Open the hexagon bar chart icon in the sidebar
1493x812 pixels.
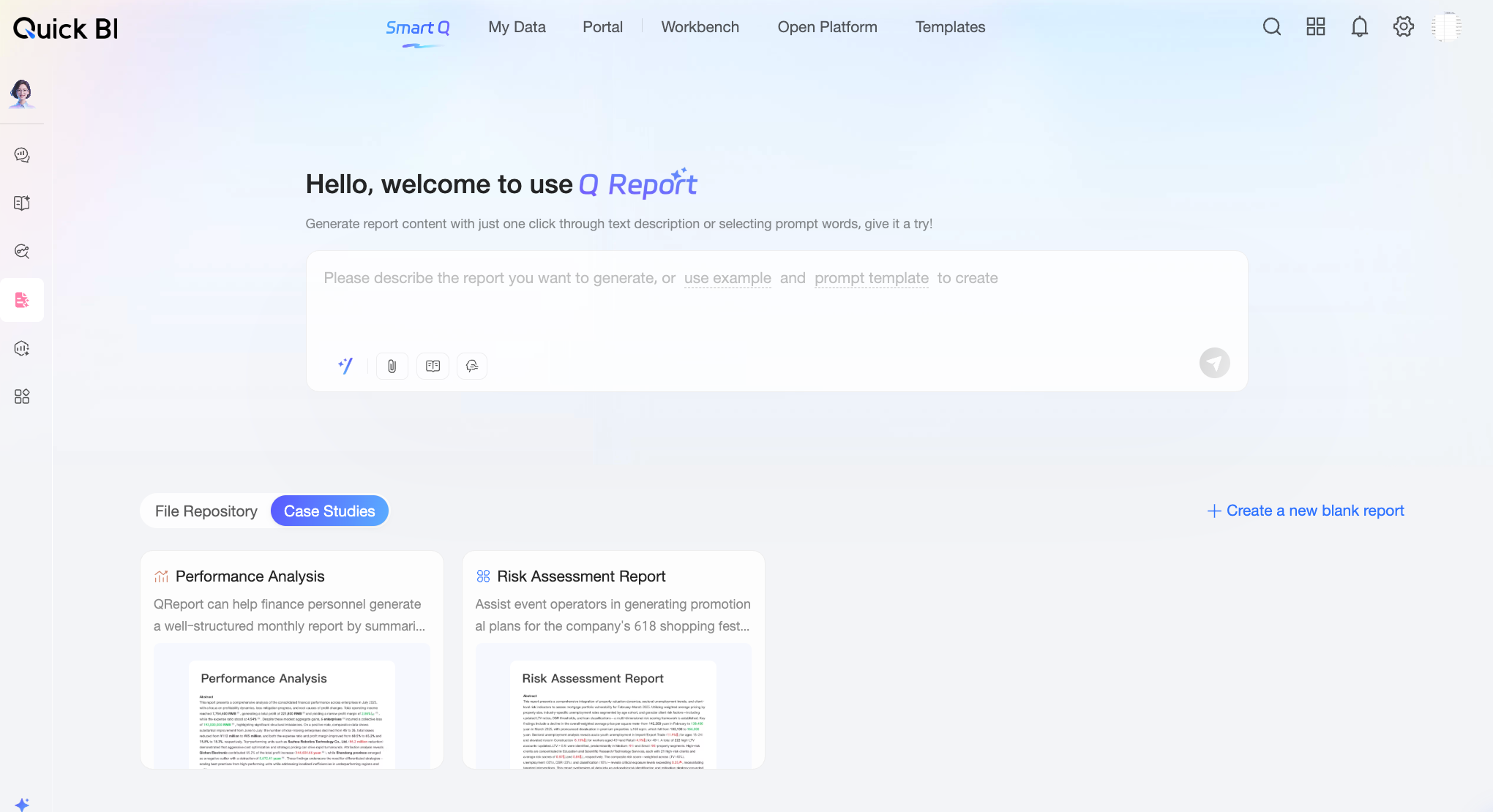tap(22, 348)
